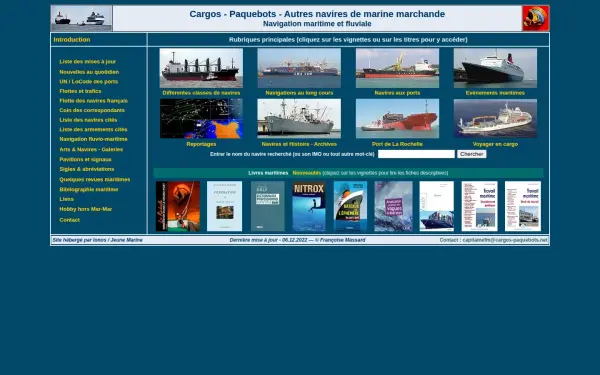Open the container ship Navigations au long cours thumbnail

(x=299, y=68)
